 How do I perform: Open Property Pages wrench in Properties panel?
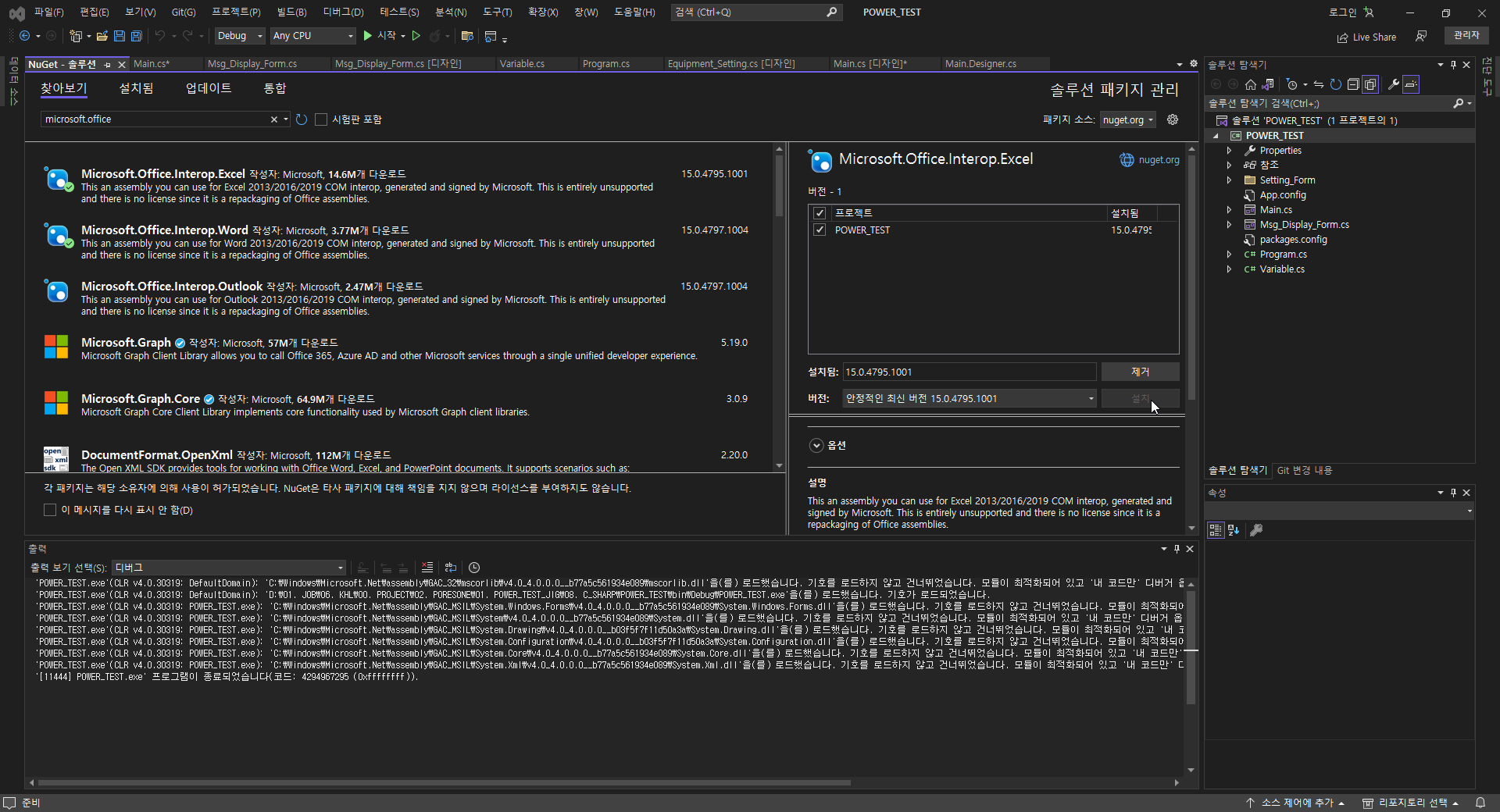(1256, 530)
